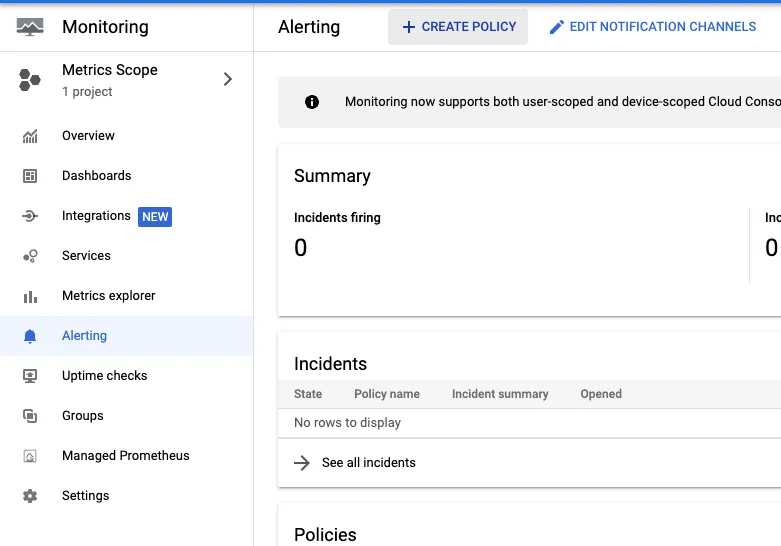Image resolution: width=781 pixels, height=546 pixels.
Task: Open Edit Notification Channels
Action: tap(652, 27)
